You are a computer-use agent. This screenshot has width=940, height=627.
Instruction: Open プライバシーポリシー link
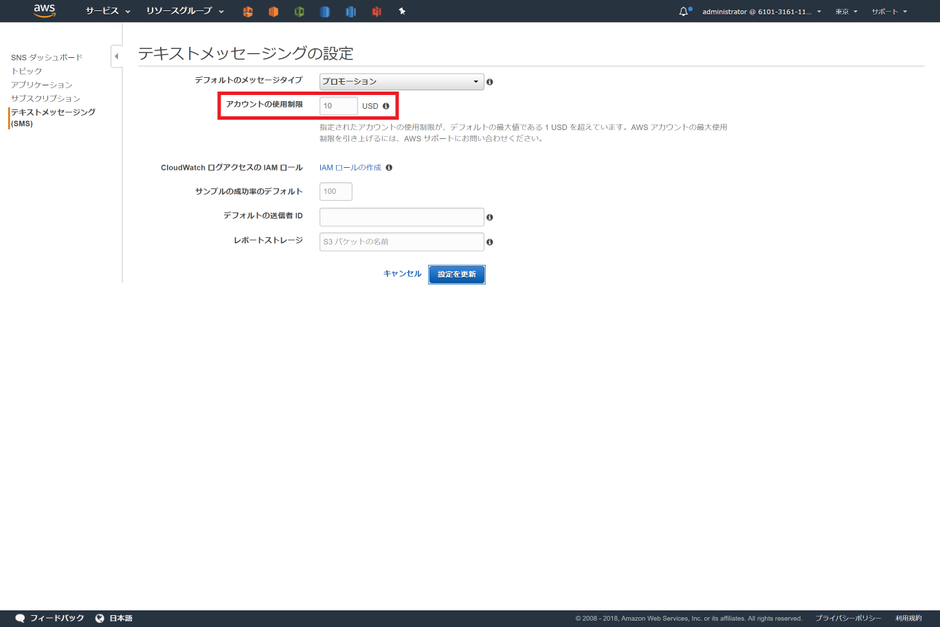(848, 619)
